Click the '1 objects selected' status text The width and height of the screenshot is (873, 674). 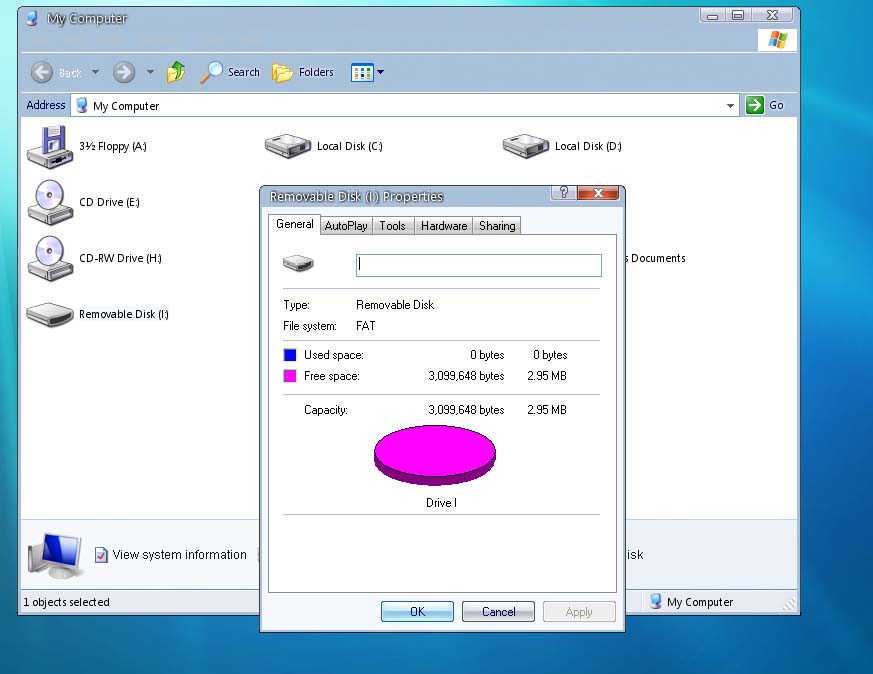(66, 602)
